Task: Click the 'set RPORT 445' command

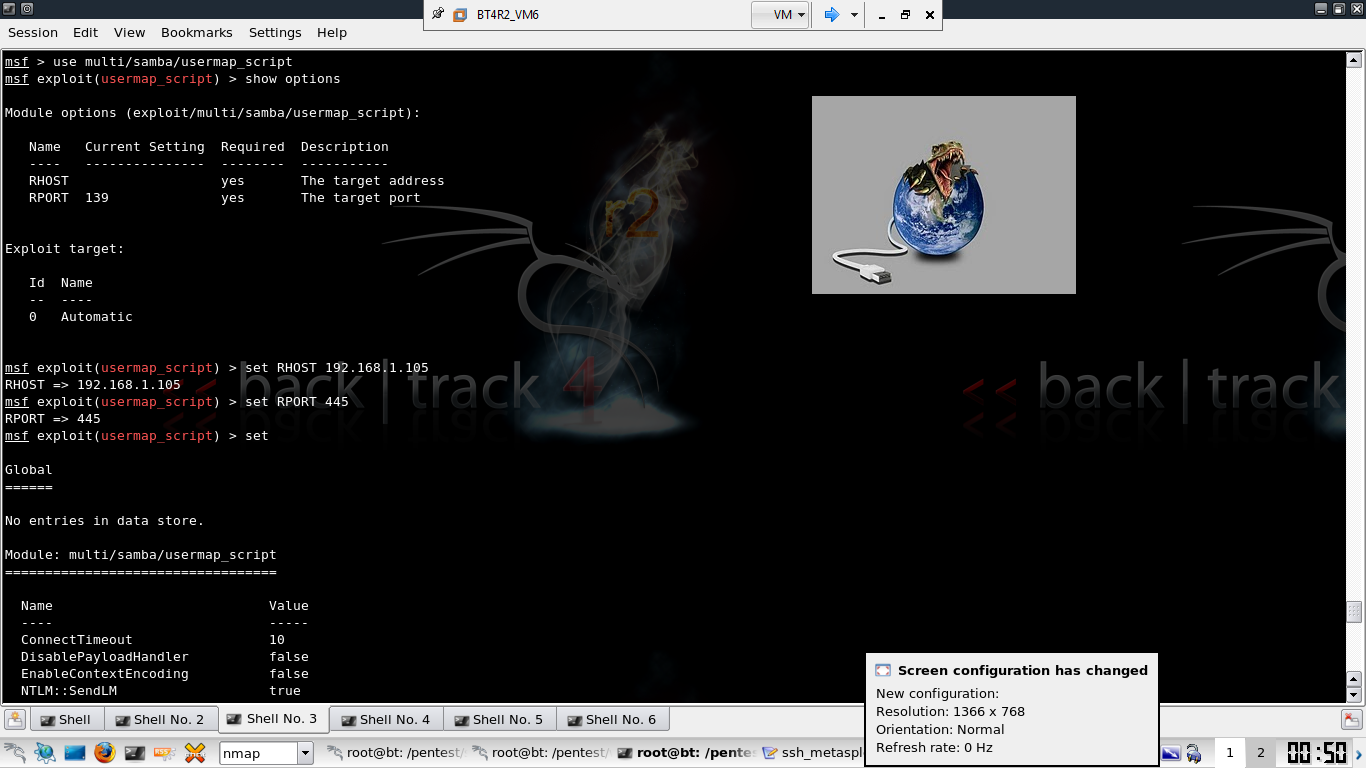Action: click(296, 401)
